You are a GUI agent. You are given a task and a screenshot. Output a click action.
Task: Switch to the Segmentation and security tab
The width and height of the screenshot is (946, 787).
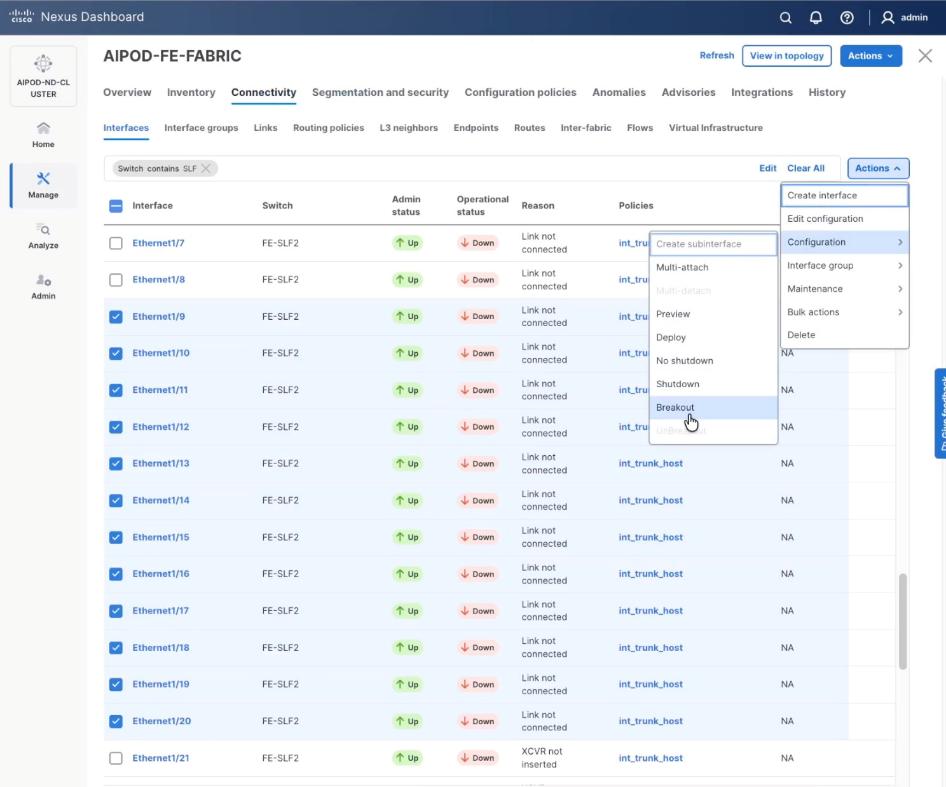pyautogui.click(x=380, y=92)
